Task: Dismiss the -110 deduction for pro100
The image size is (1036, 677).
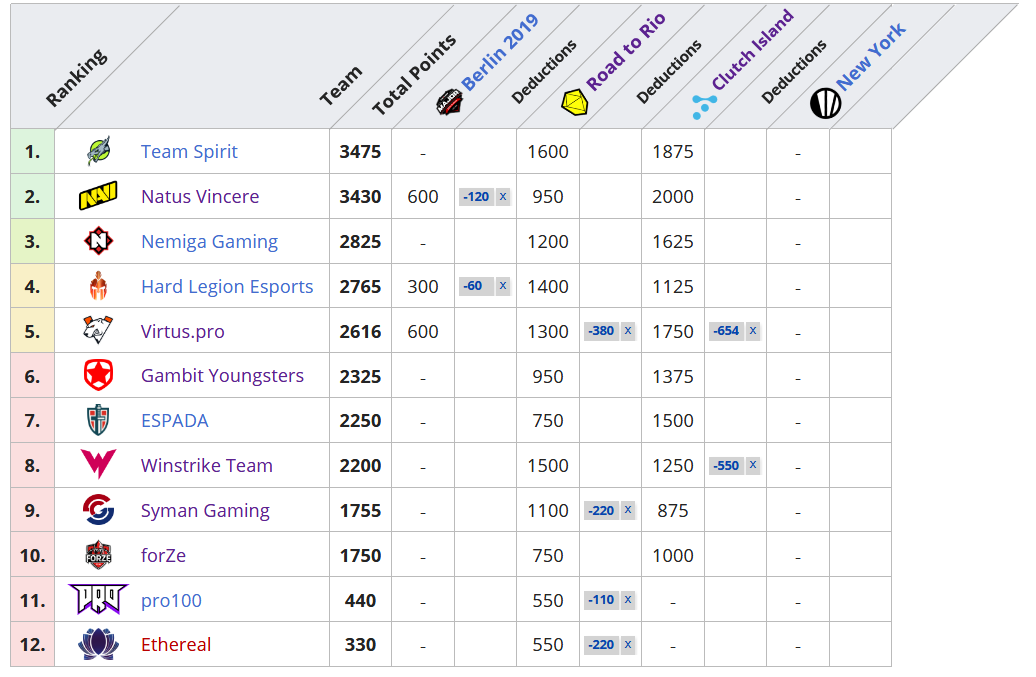Action: point(628,600)
